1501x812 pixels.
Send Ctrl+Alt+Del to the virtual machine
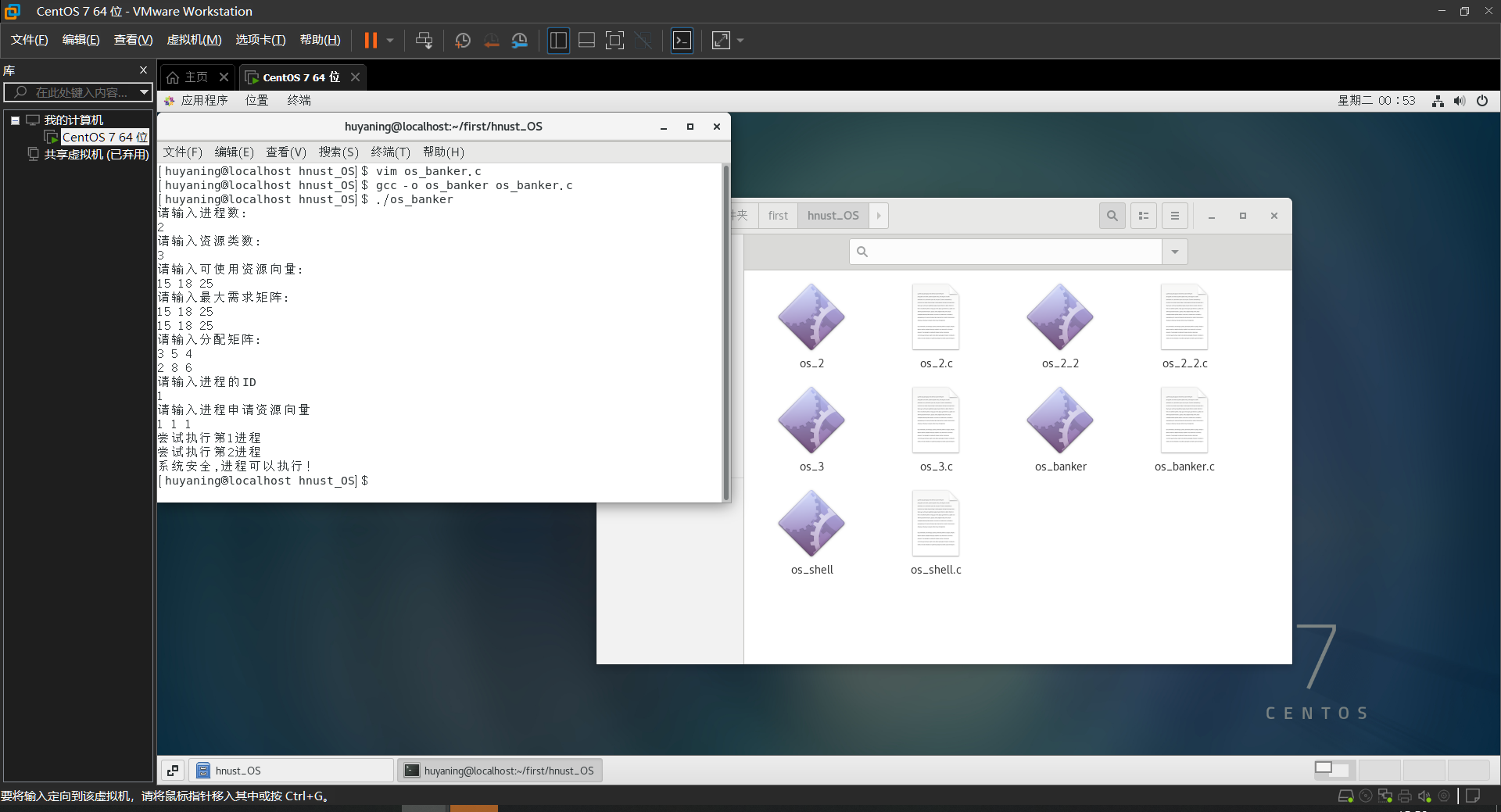pos(424,41)
